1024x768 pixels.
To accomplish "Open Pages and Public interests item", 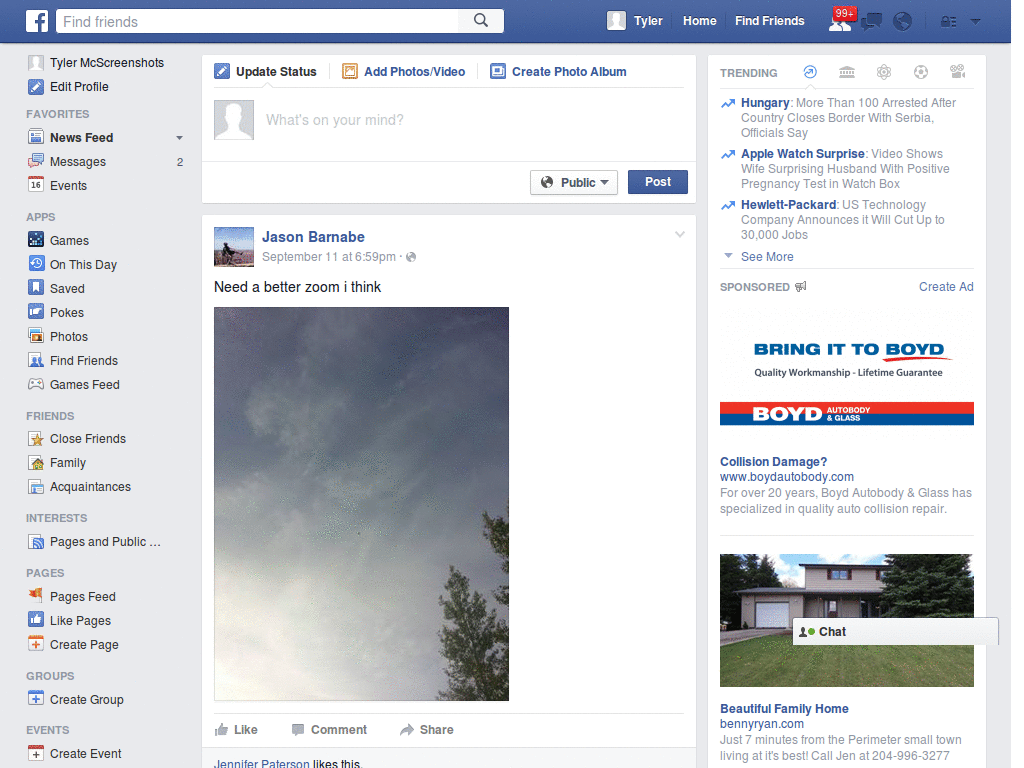I will 105,541.
